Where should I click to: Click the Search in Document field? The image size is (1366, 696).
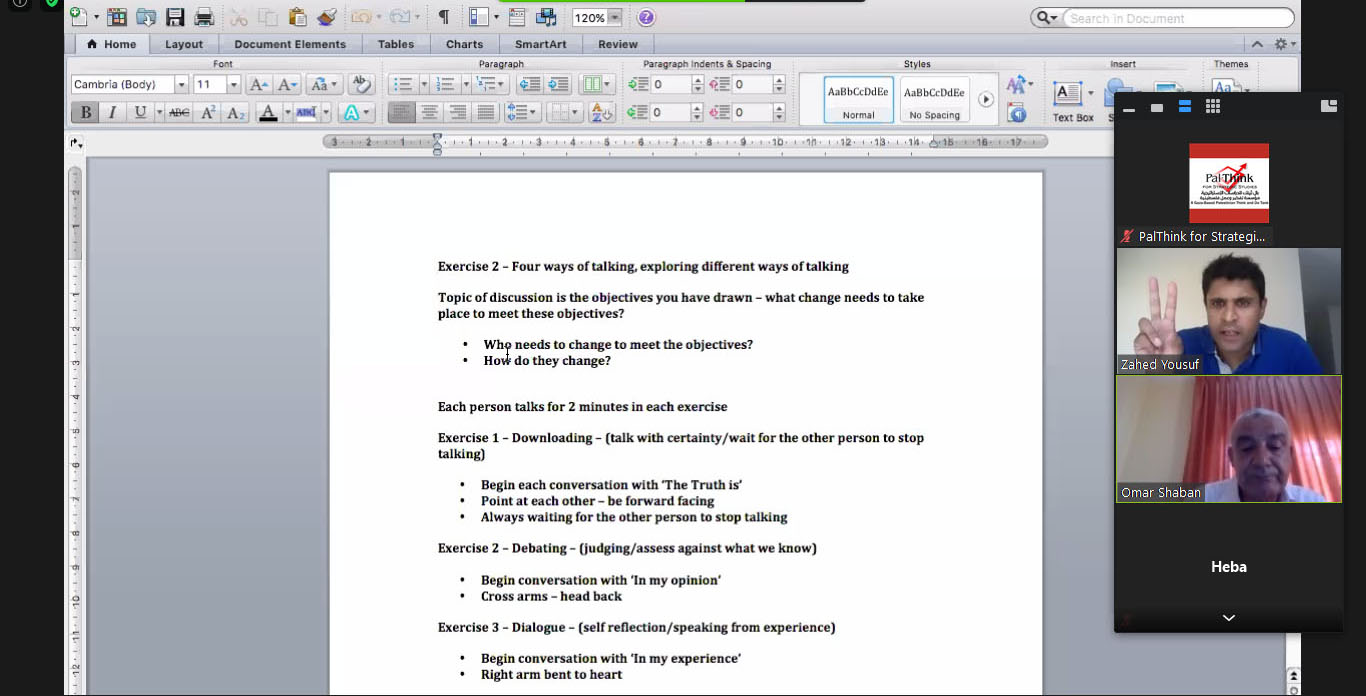pyautogui.click(x=1175, y=18)
